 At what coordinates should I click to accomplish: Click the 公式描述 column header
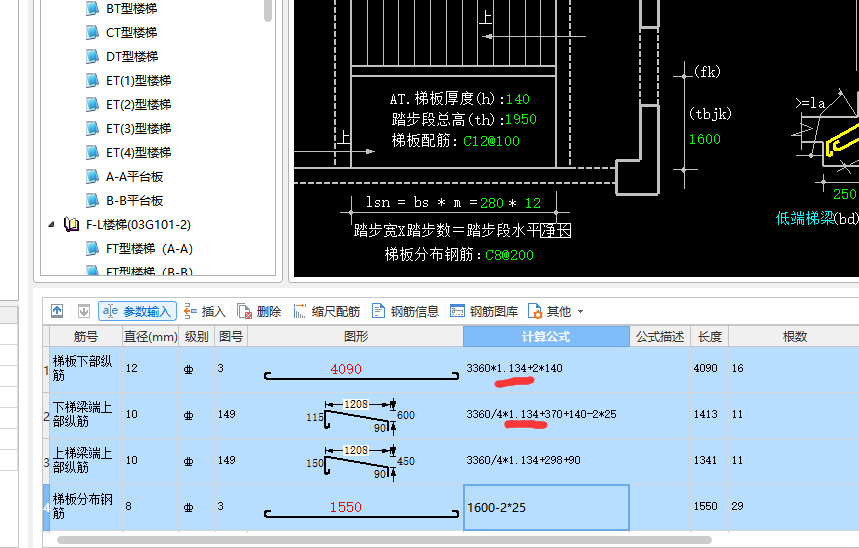tap(660, 336)
